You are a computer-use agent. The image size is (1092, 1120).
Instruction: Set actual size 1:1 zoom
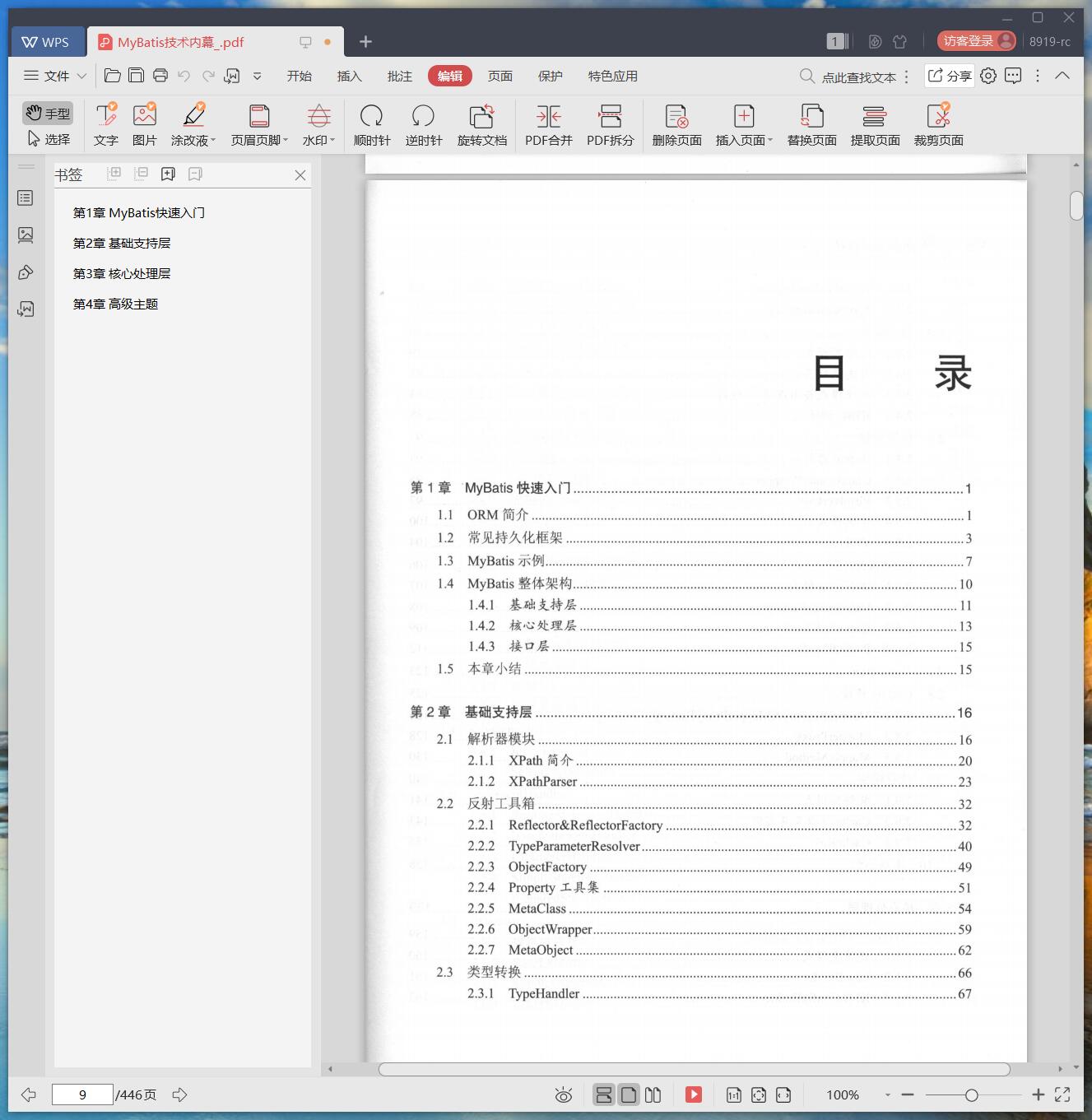733,1094
